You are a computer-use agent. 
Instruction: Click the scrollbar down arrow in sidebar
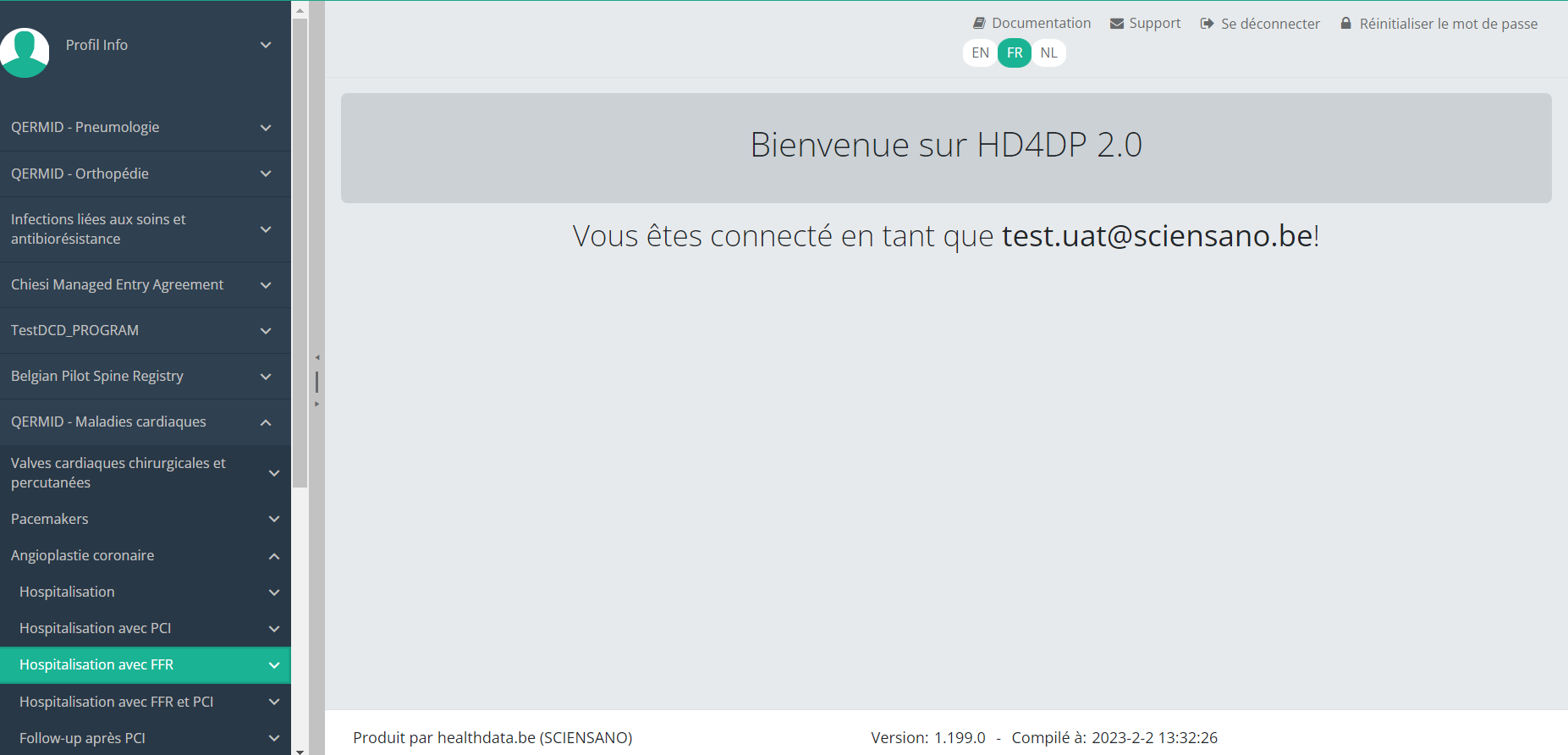tap(300, 749)
